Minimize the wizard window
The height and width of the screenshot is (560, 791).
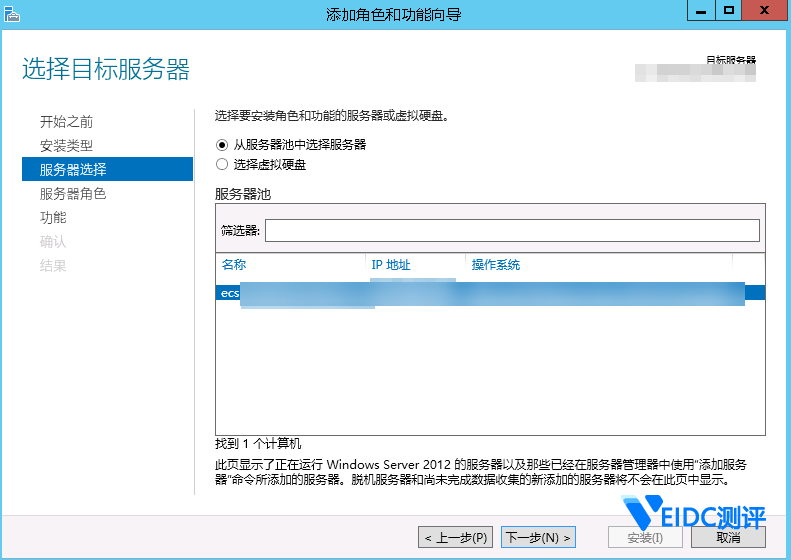click(701, 11)
